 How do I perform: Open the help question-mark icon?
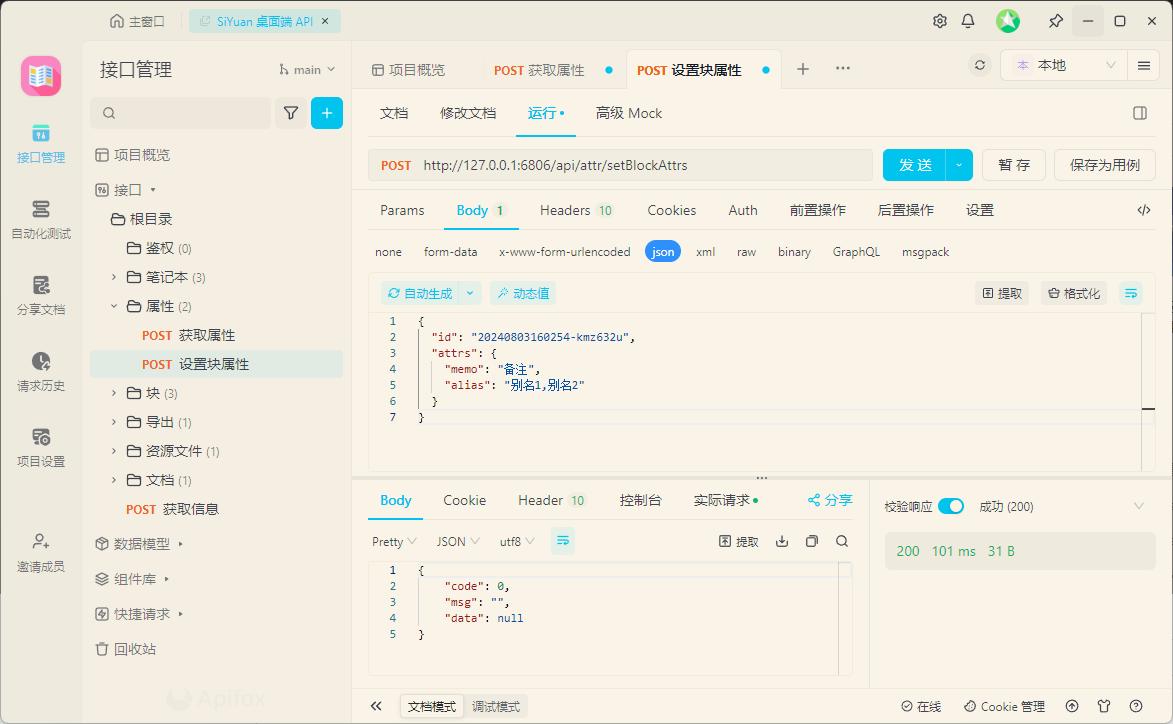1136,706
